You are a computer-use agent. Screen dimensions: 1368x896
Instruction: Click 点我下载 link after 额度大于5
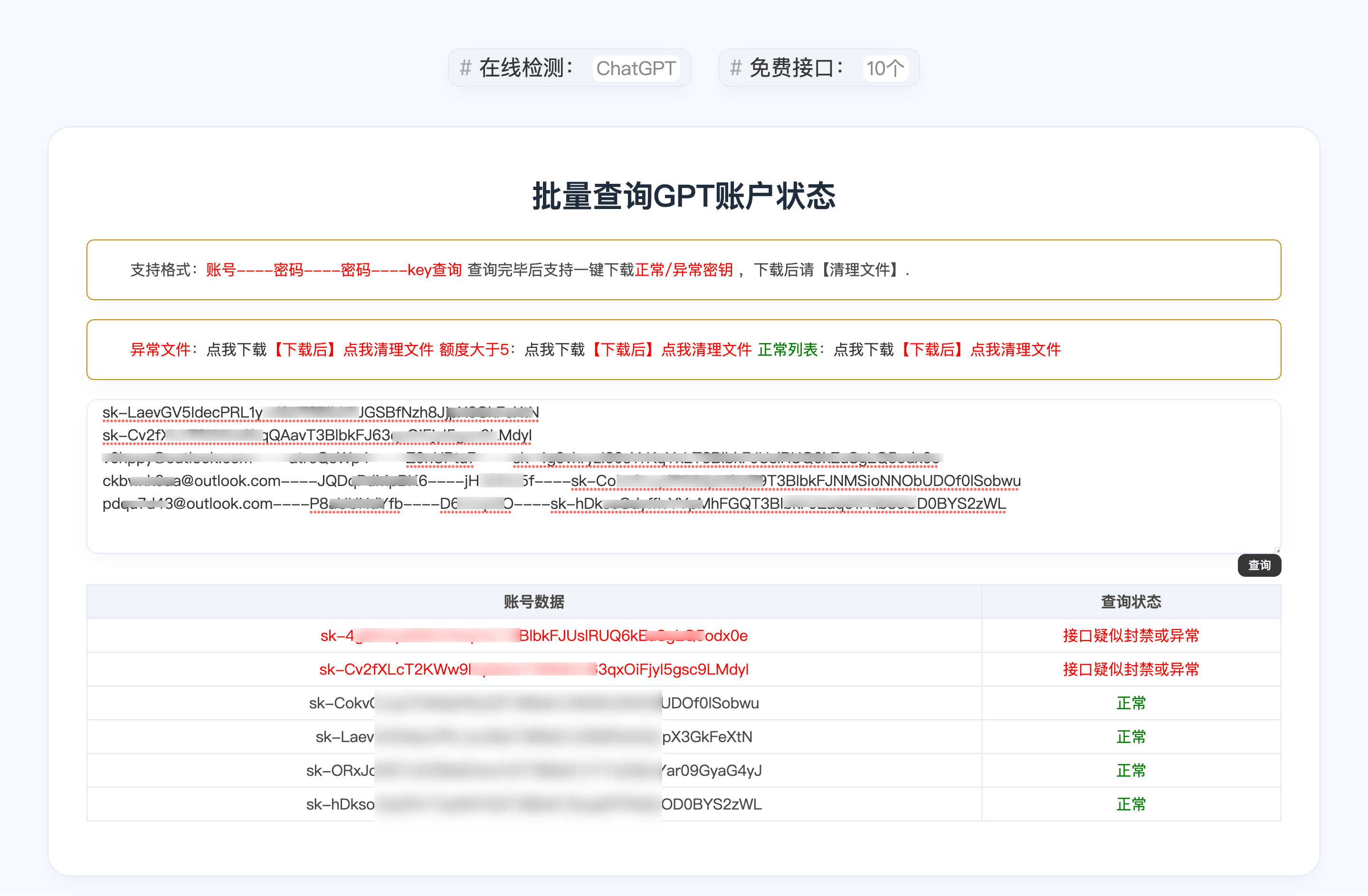click(x=555, y=350)
